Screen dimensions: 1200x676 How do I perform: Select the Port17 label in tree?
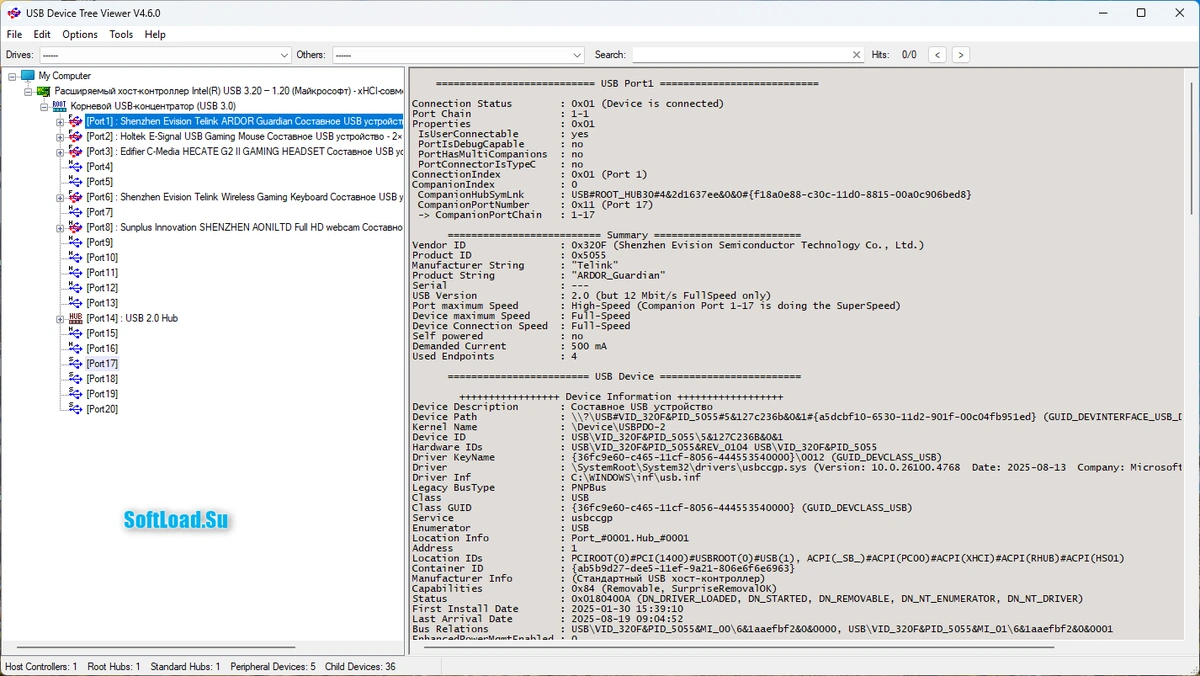coord(102,364)
